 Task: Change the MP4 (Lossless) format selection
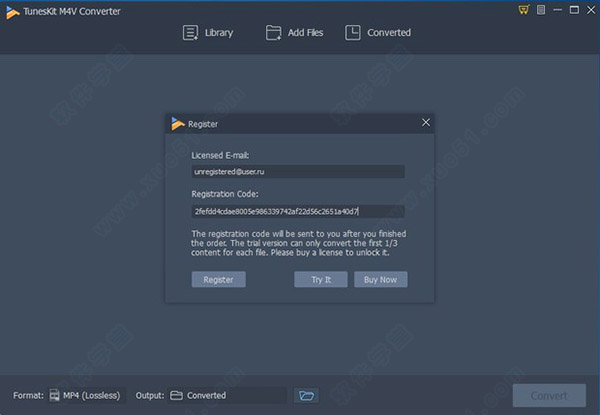coord(92,395)
